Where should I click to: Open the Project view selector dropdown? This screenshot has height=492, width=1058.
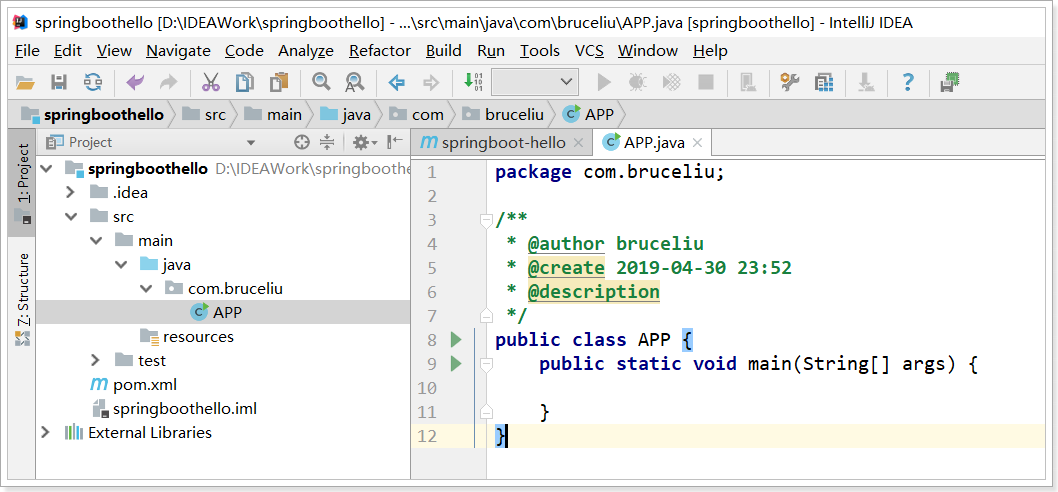click(251, 143)
